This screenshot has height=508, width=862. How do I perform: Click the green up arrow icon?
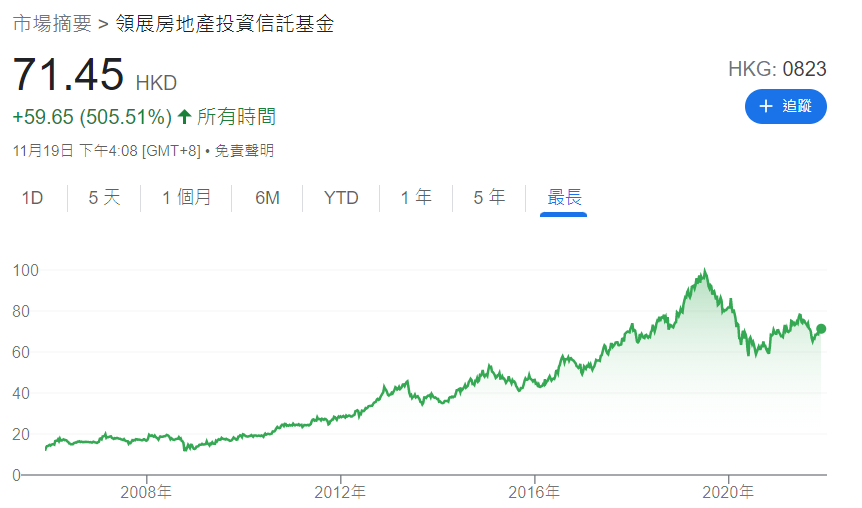pyautogui.click(x=185, y=117)
